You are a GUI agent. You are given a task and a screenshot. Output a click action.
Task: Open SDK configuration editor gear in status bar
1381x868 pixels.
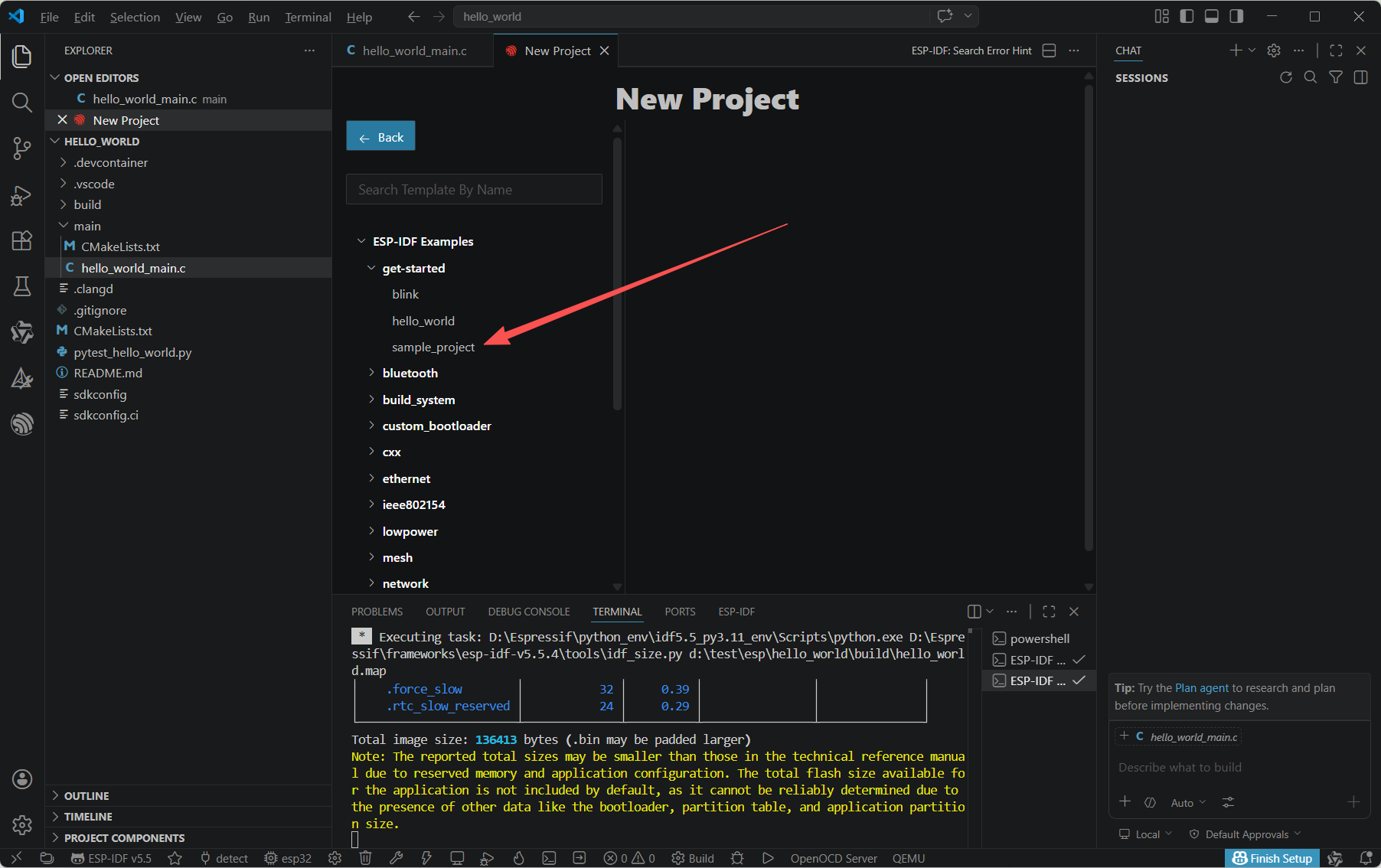[x=335, y=858]
